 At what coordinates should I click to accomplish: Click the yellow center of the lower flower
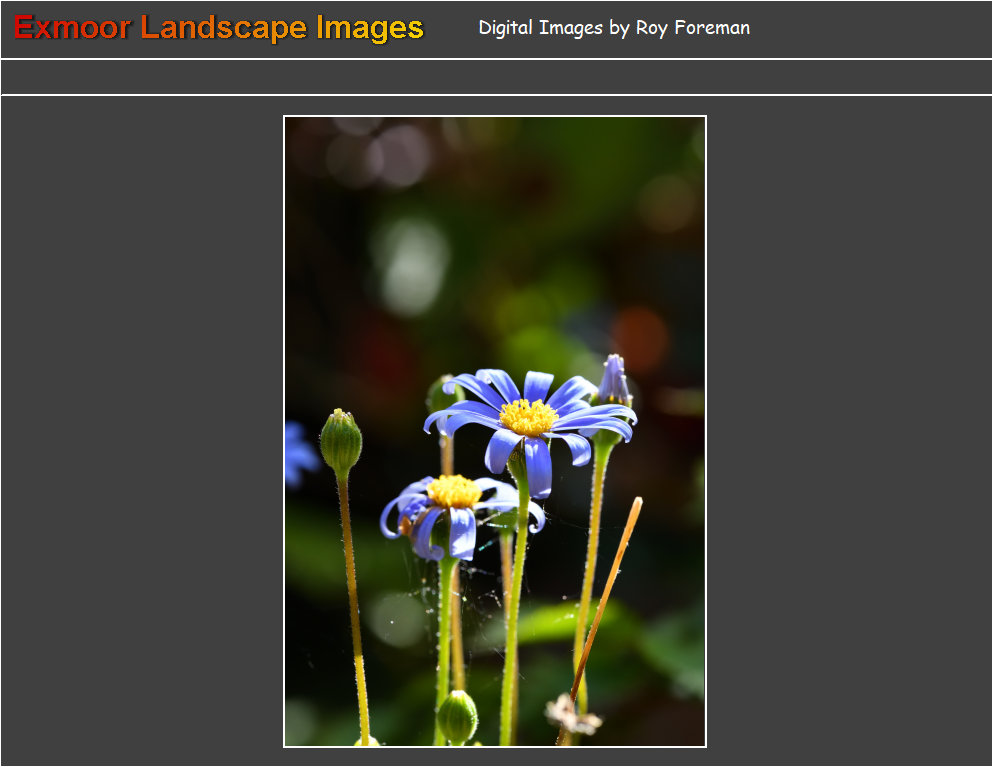pyautogui.click(x=455, y=491)
